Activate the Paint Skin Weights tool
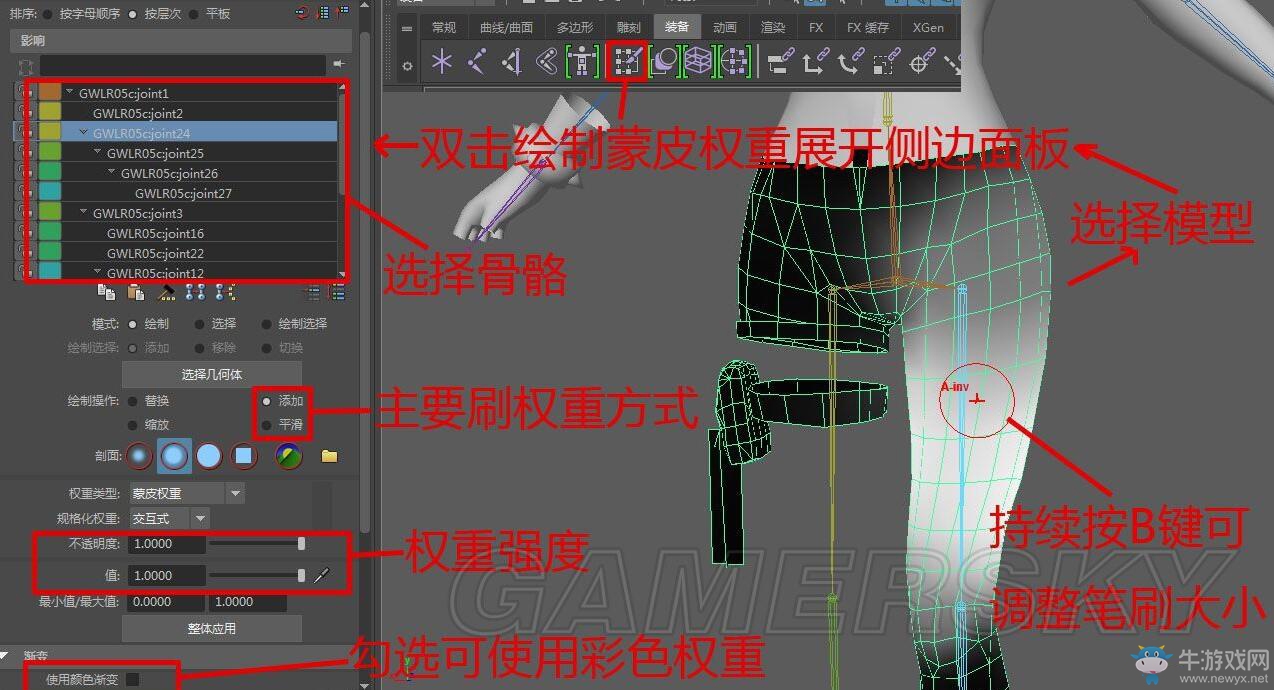The height and width of the screenshot is (690, 1274). pyautogui.click(x=627, y=62)
